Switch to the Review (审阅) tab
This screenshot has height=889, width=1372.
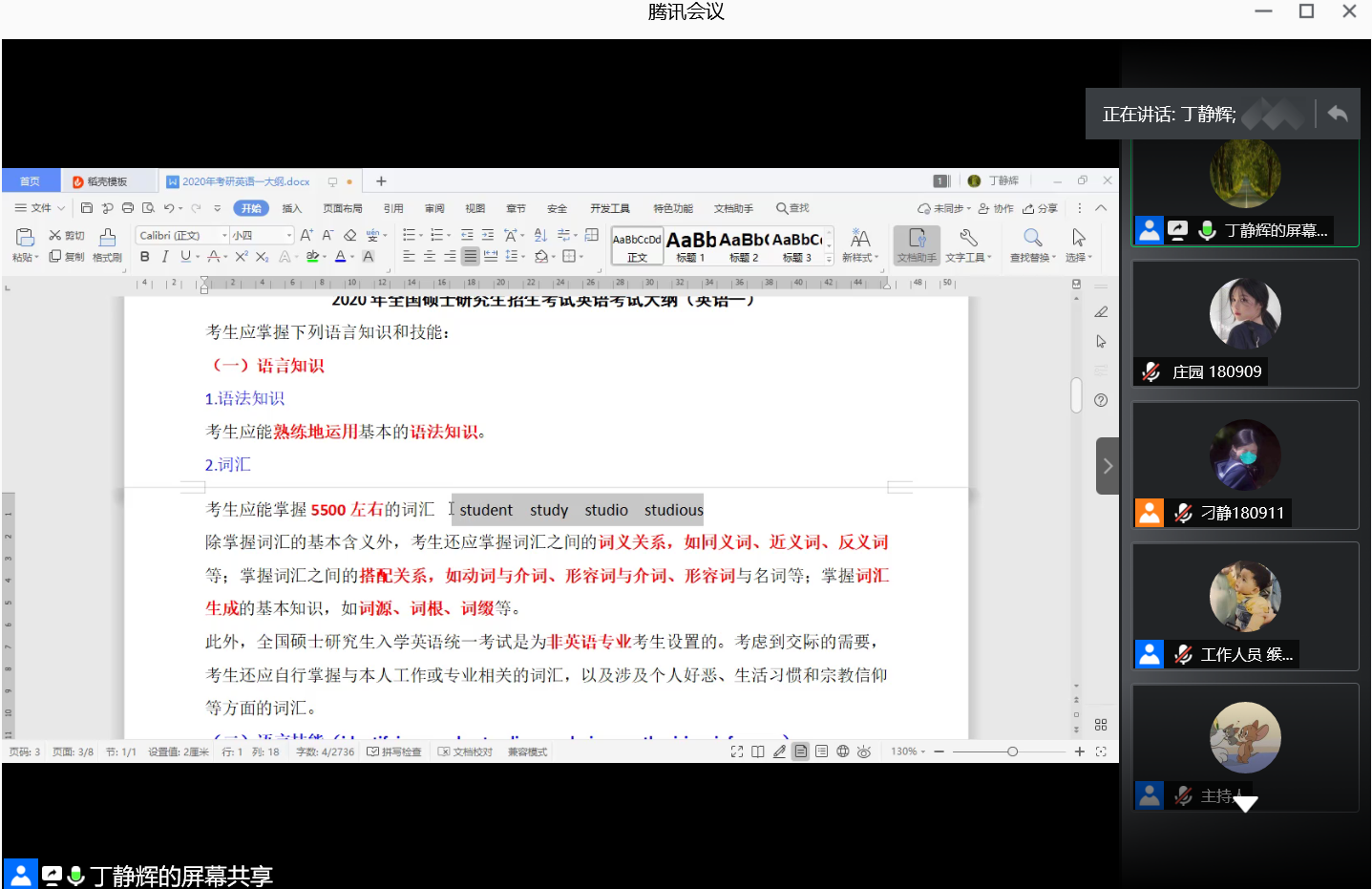[x=434, y=208]
